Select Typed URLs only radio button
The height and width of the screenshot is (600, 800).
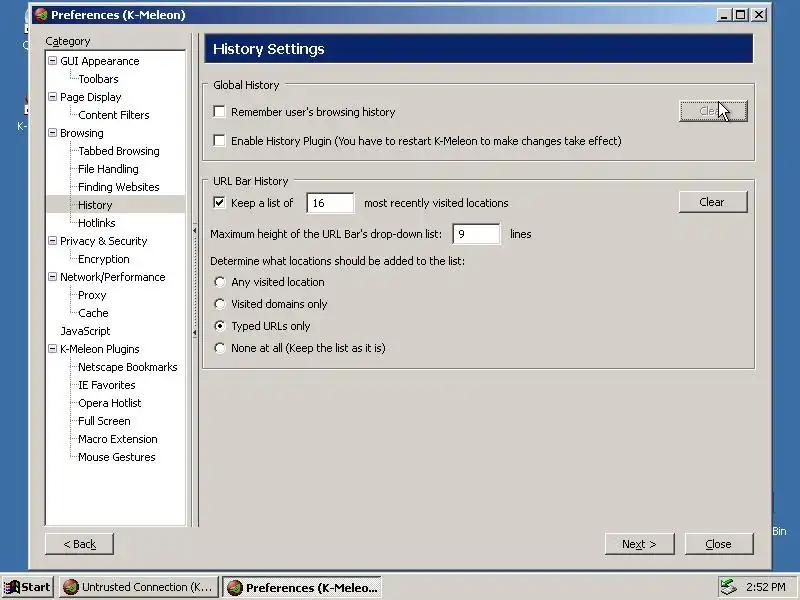pyautogui.click(x=220, y=326)
